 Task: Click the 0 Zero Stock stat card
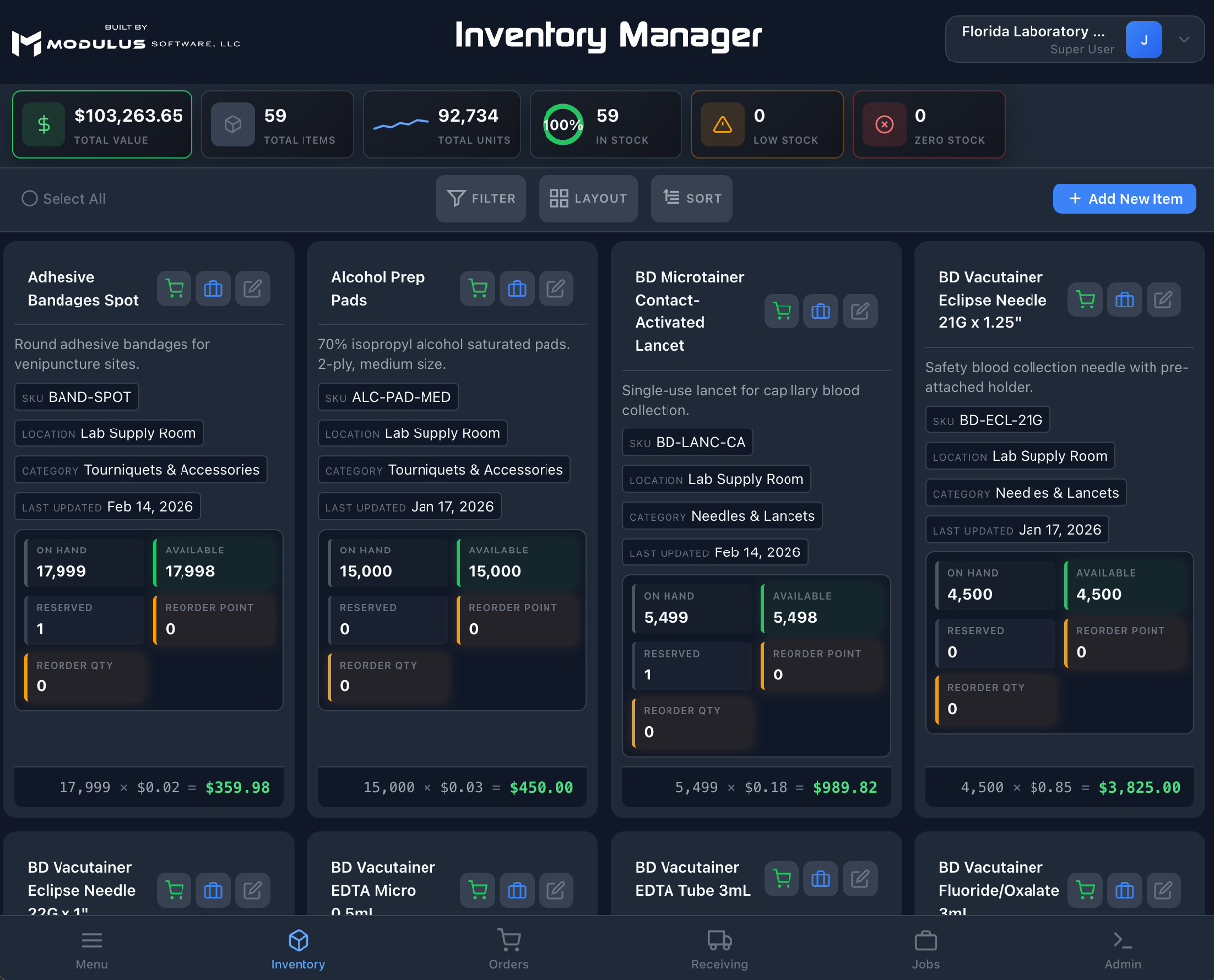pos(929,125)
